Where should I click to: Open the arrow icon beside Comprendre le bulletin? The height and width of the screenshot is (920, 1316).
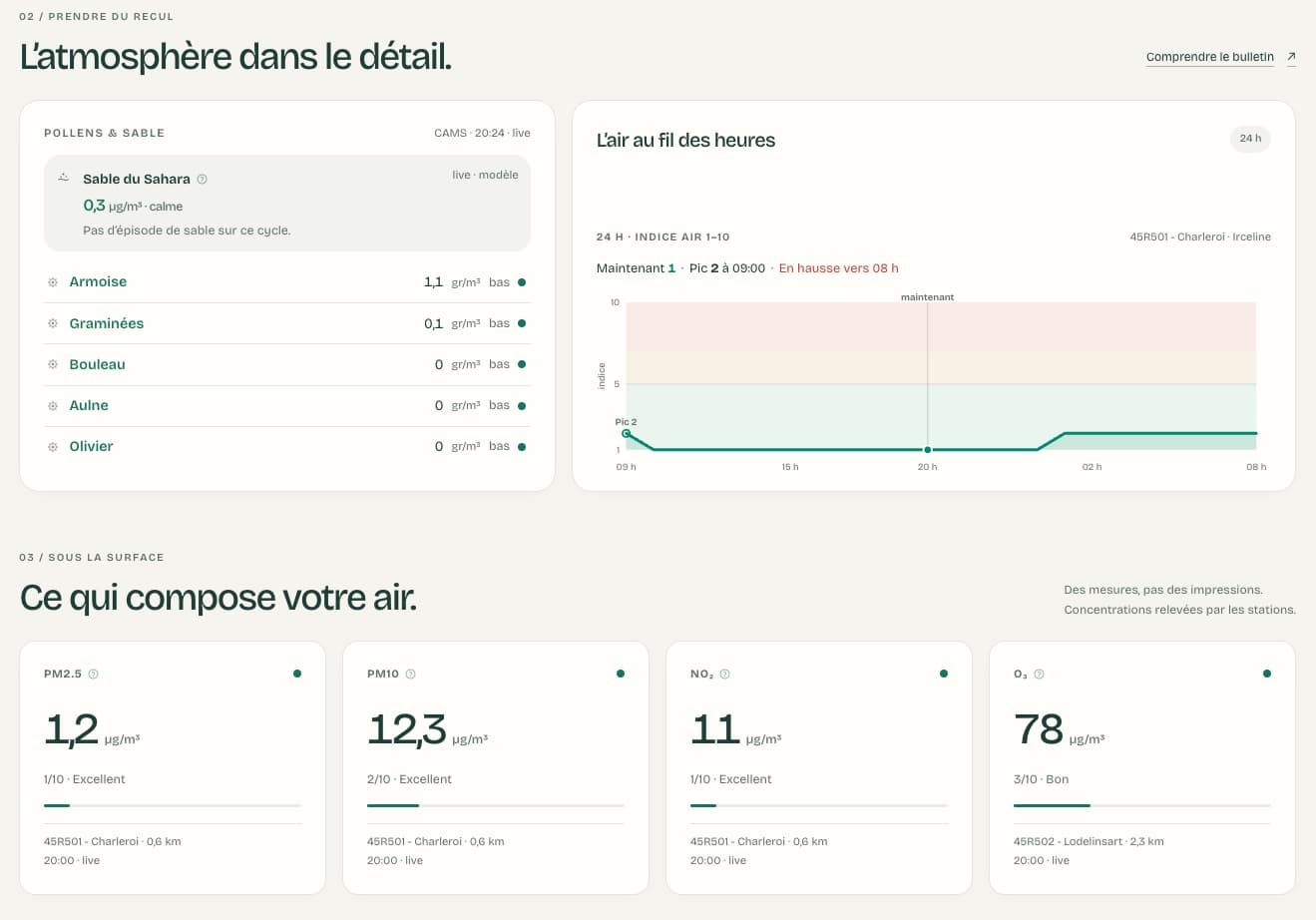1291,57
